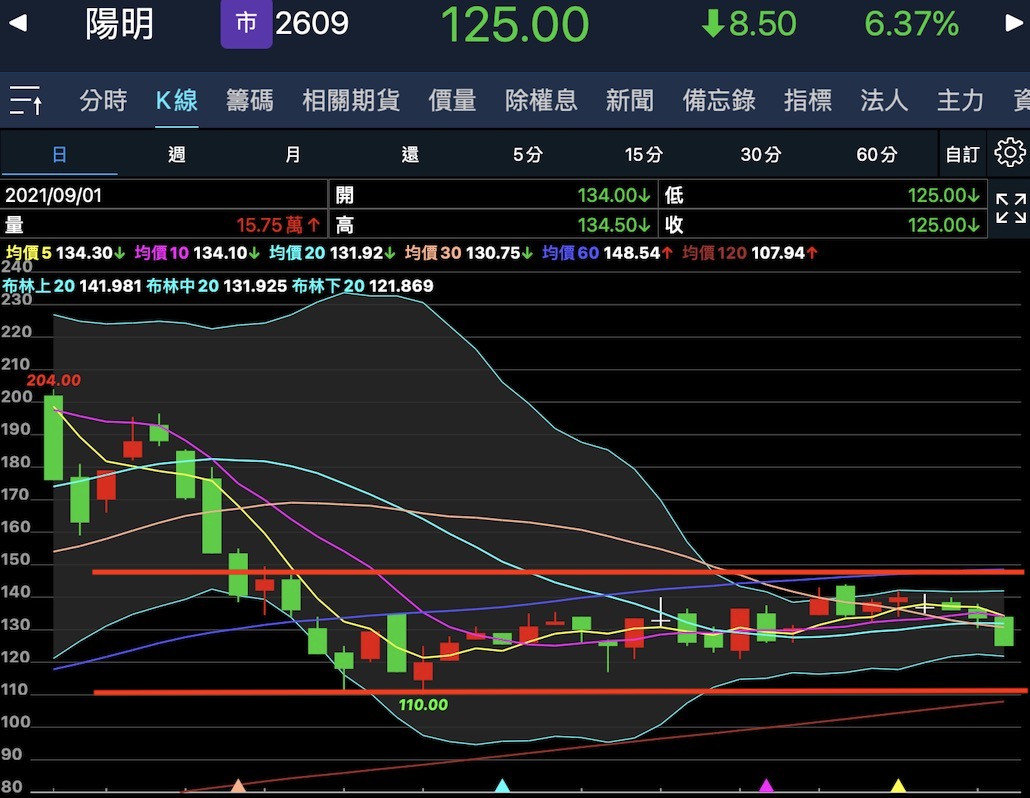Go to next stock with right arrow
Viewport: 1030px width, 798px height.
1013,24
